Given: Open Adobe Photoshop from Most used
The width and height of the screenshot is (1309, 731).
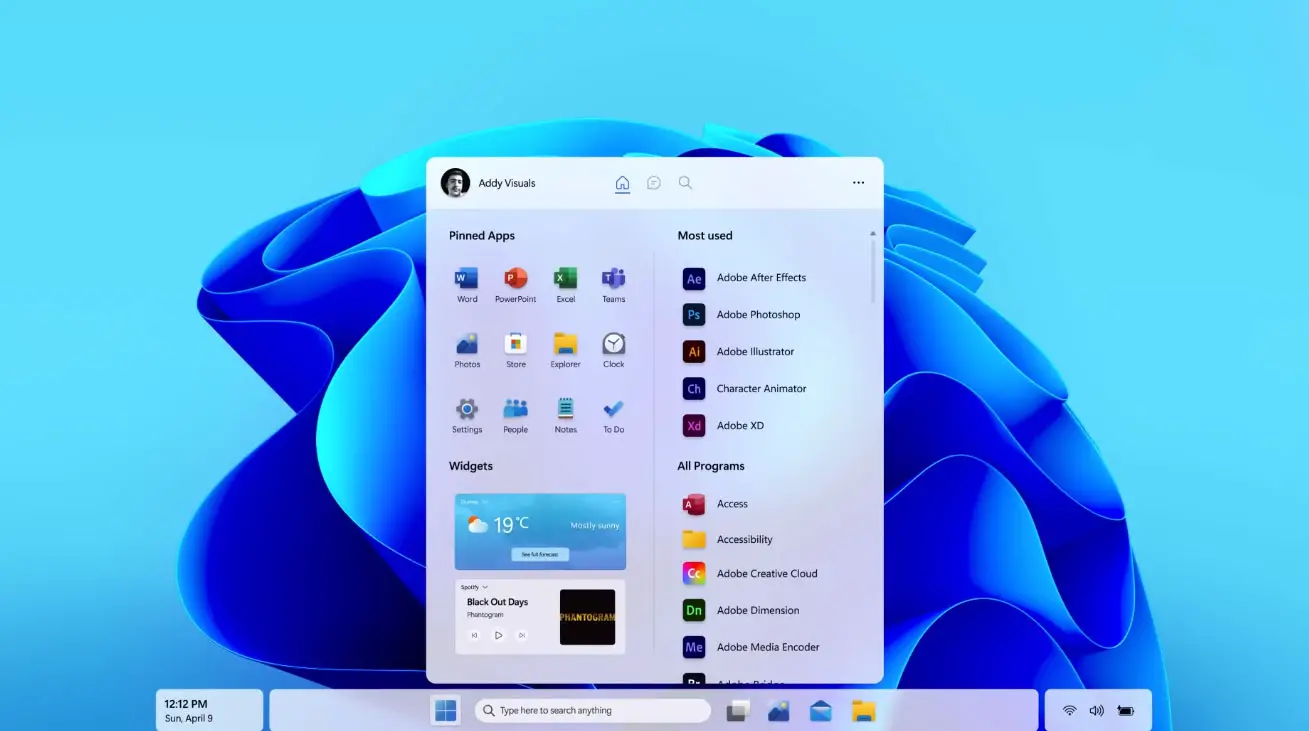Looking at the screenshot, I should point(742,315).
